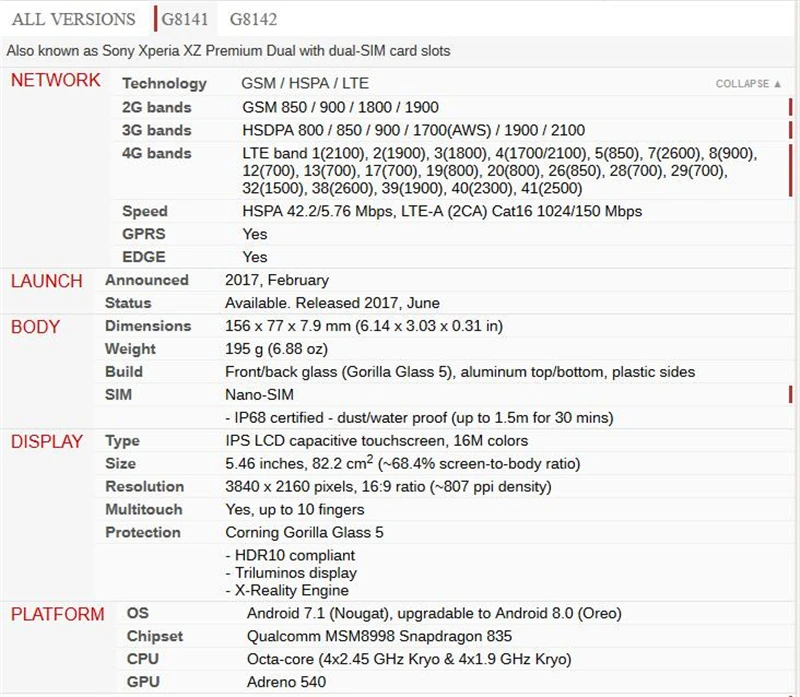Click the IPS LCD capacitive touchscreen value
The height and width of the screenshot is (697, 800).
tap(377, 441)
